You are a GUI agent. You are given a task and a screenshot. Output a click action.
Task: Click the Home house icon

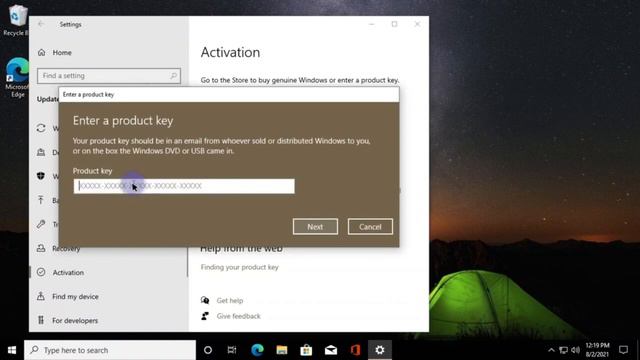[x=42, y=52]
